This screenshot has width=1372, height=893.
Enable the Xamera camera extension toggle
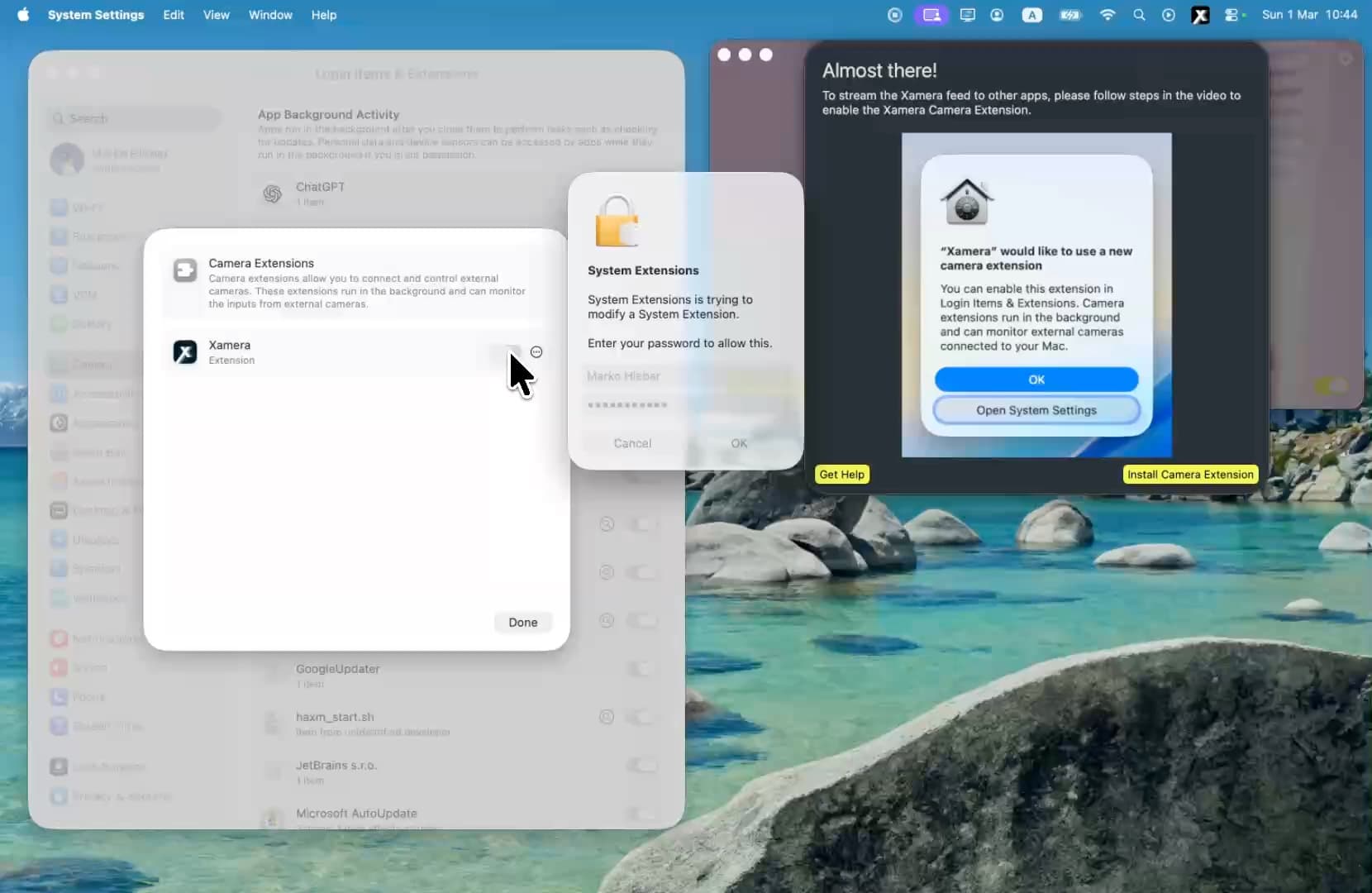click(507, 352)
